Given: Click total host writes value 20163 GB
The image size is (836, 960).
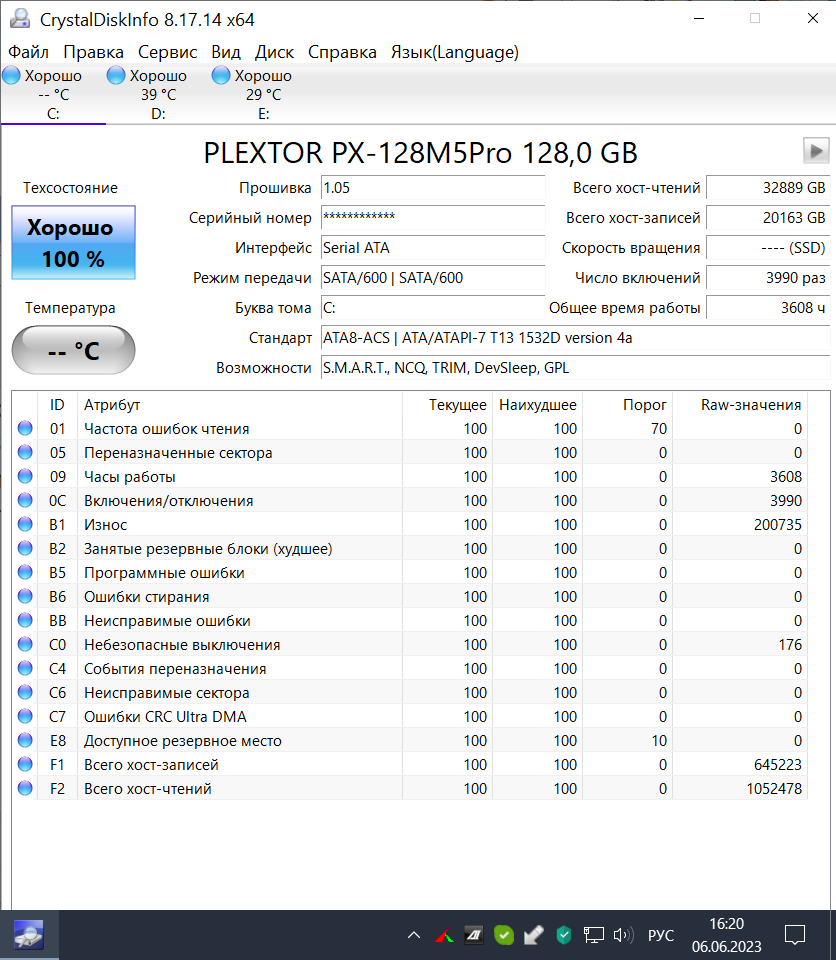Looking at the screenshot, I should click(768, 217).
